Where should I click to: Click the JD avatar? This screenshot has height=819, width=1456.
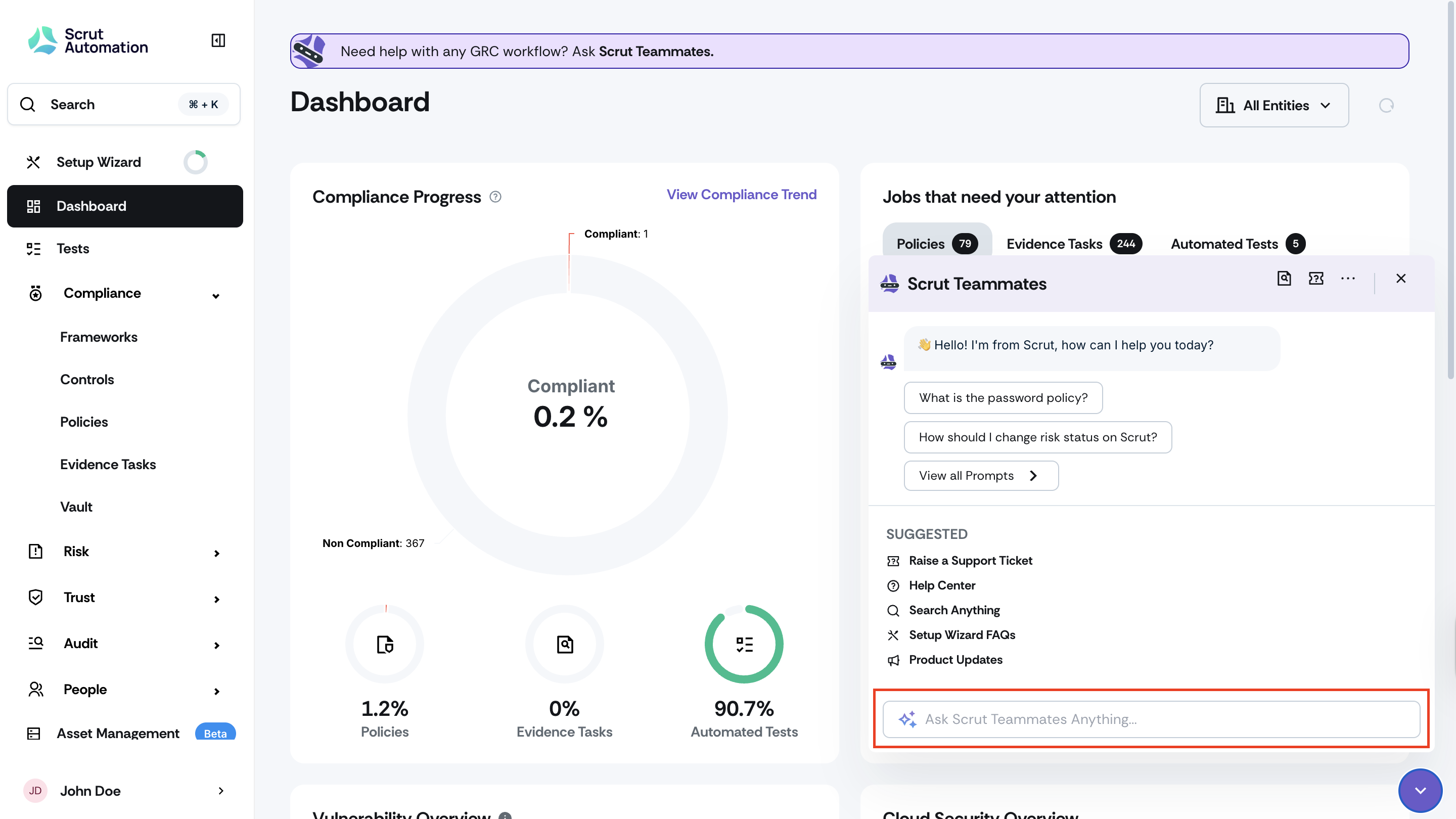pos(35,791)
